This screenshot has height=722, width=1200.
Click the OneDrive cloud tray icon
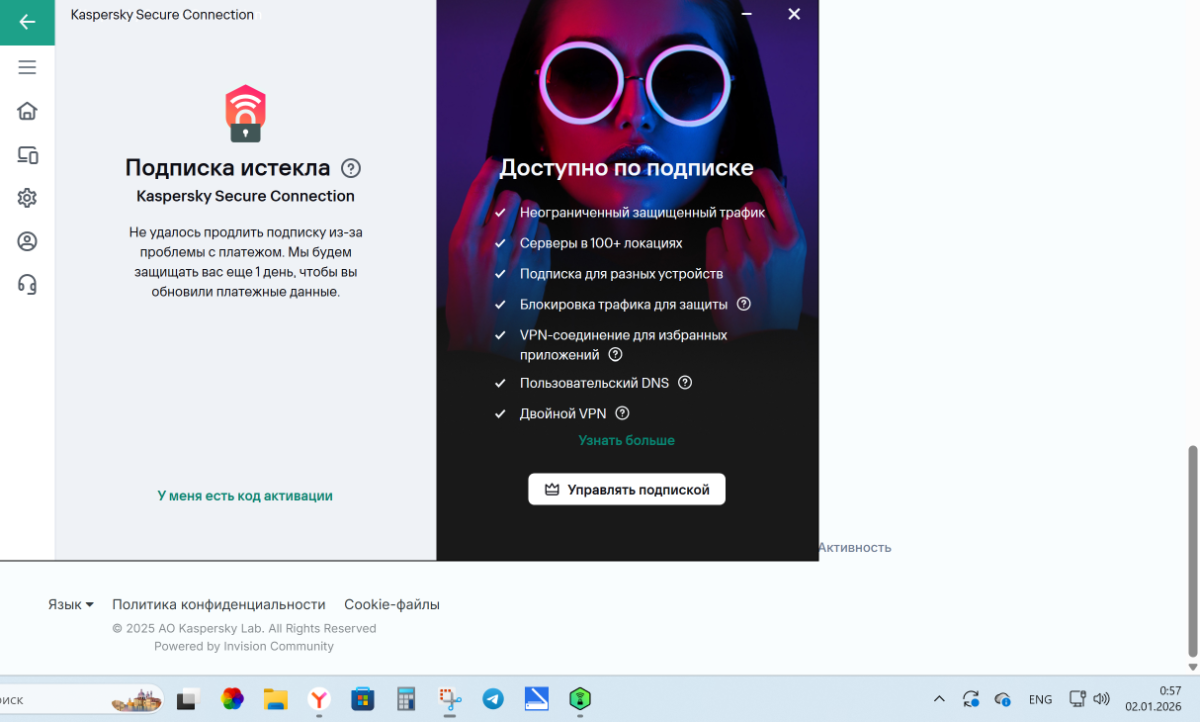point(1003,699)
